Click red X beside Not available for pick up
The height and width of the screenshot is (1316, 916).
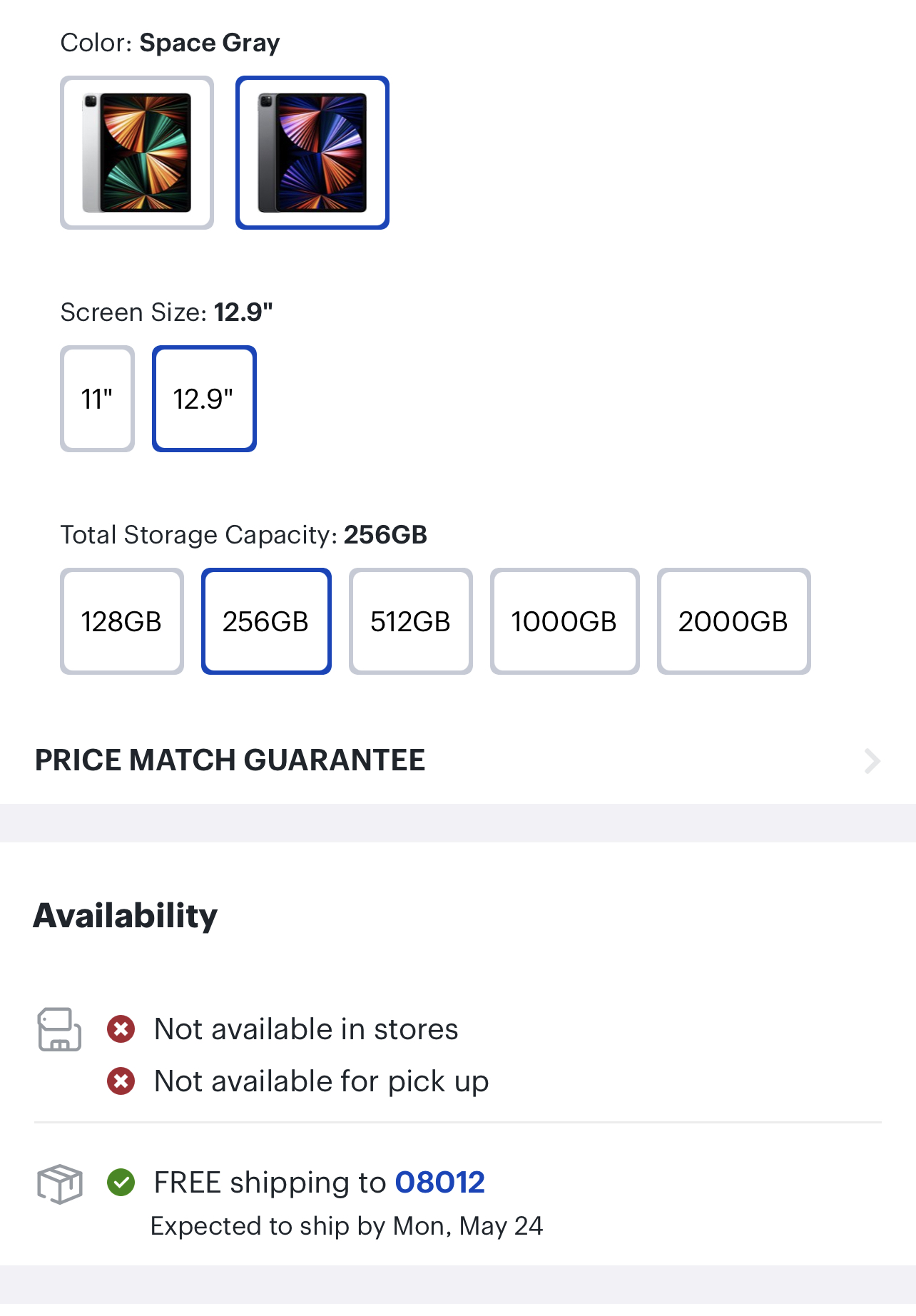coord(121,1081)
